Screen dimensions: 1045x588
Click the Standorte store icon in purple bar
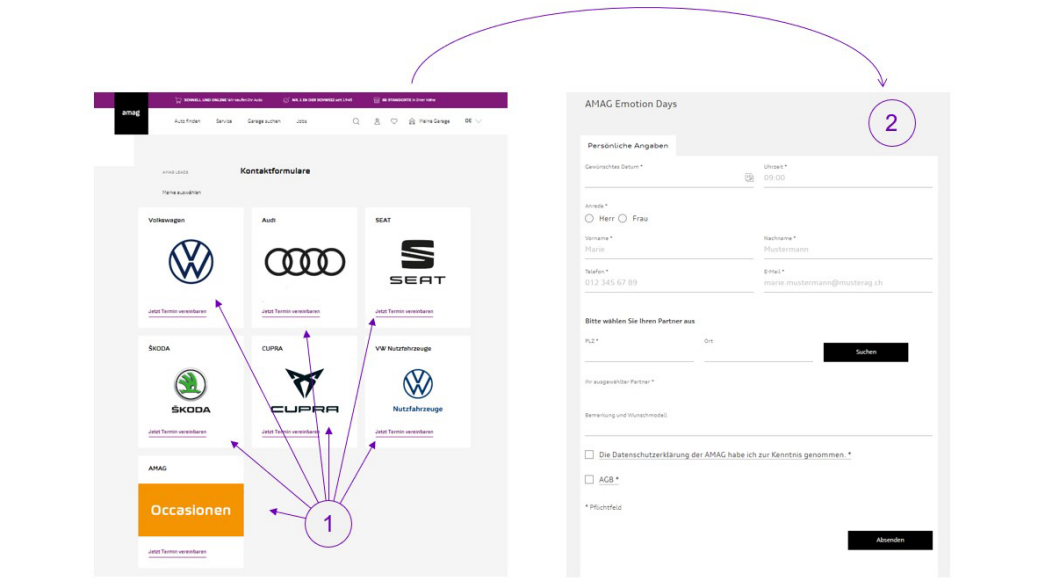point(377,100)
